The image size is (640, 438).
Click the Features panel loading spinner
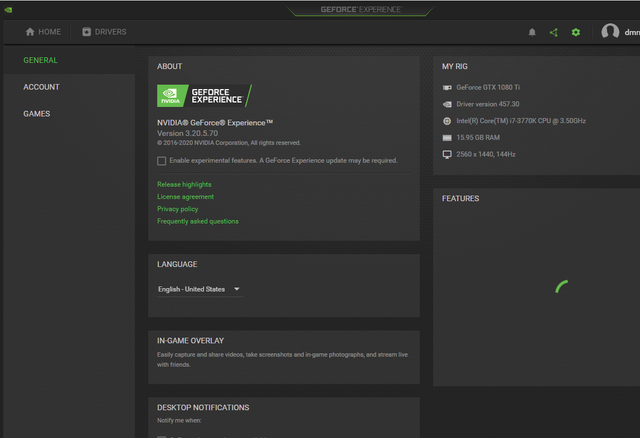[x=562, y=287]
